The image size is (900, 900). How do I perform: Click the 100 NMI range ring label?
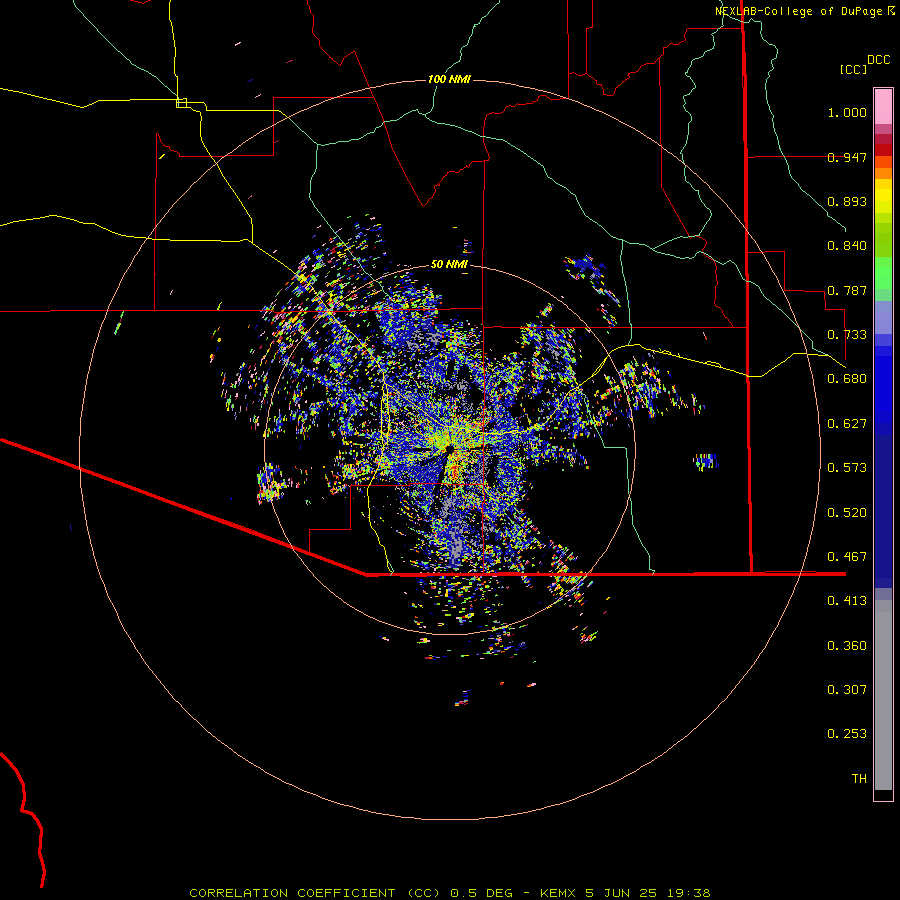449,79
